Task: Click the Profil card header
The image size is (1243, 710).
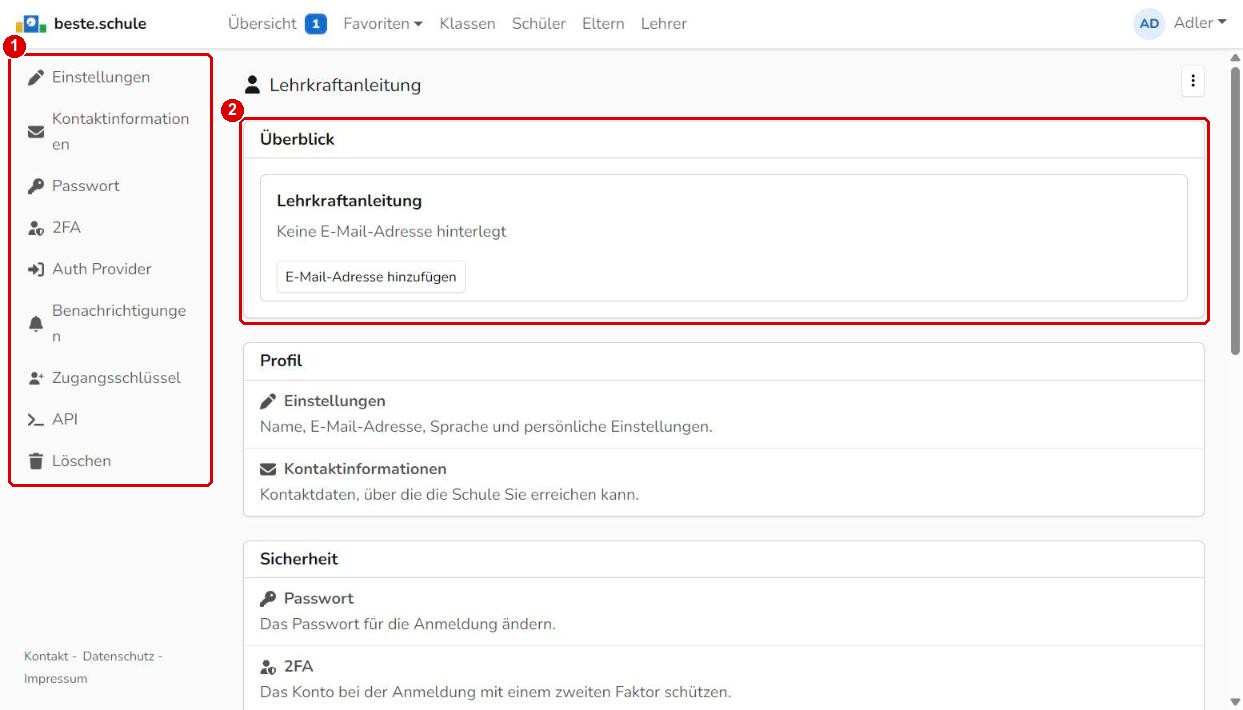Action: (x=724, y=362)
